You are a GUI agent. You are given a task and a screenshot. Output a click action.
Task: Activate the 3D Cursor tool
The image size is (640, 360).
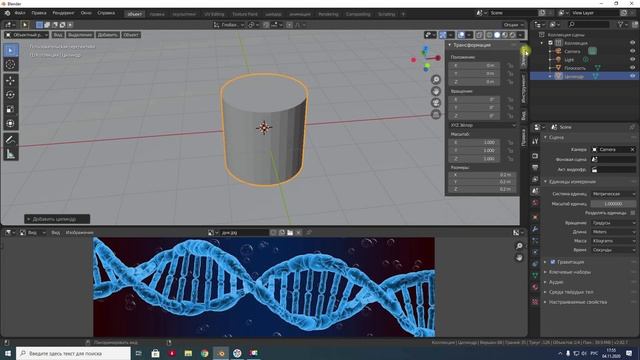click(x=11, y=64)
